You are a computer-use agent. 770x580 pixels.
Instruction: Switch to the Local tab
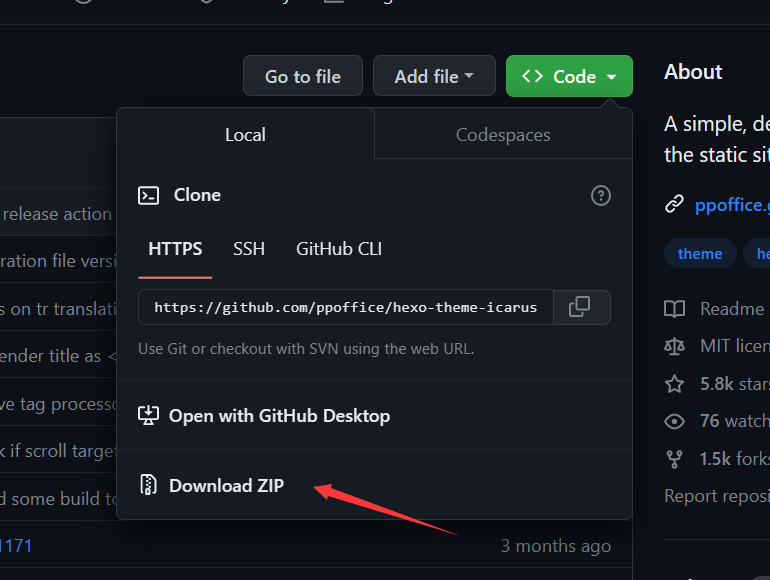246,134
